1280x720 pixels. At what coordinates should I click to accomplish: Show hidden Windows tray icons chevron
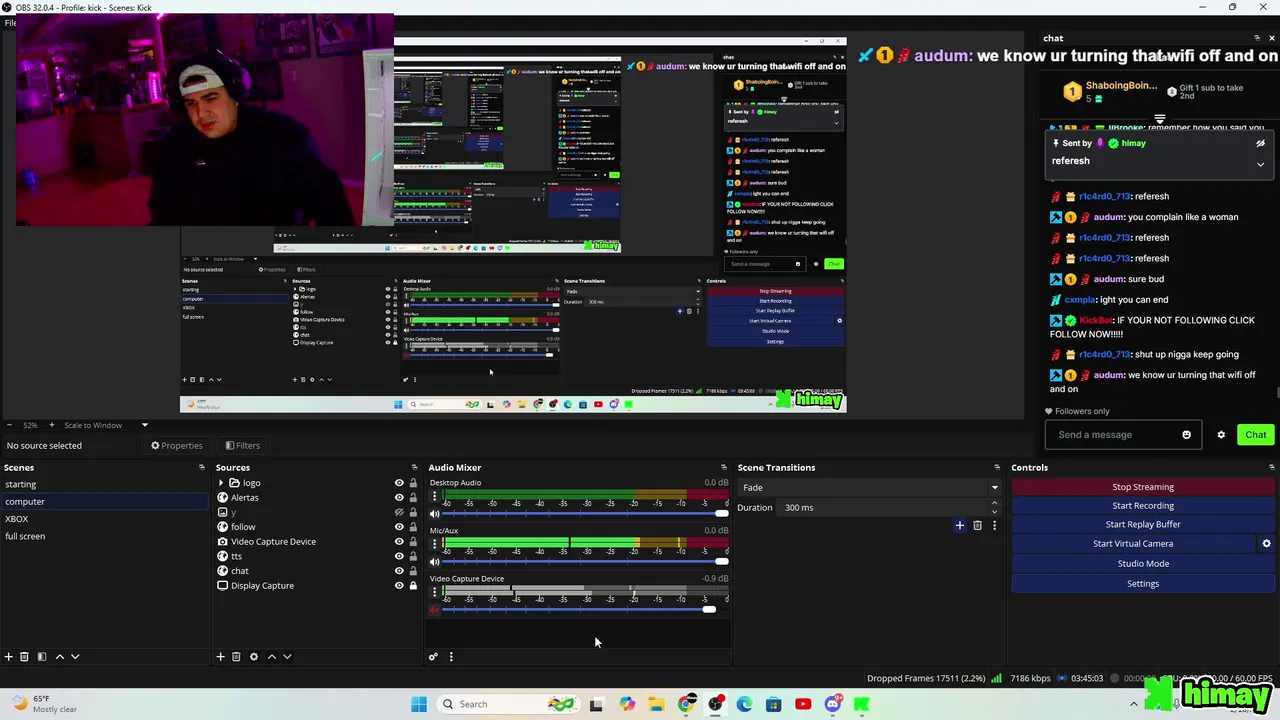1133,704
